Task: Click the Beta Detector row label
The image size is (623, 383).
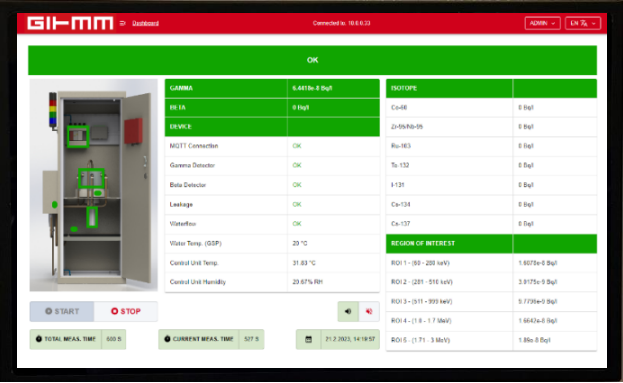Action: coord(188,185)
